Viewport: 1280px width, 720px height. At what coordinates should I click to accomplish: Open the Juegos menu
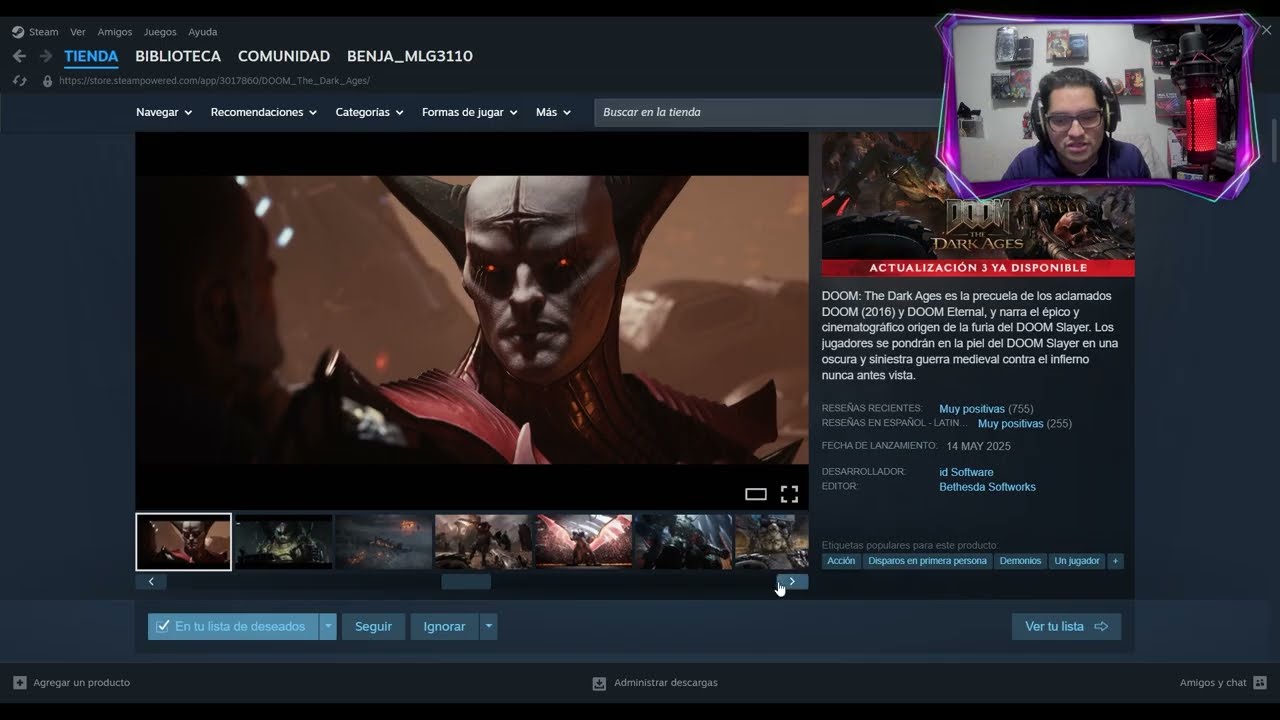pyautogui.click(x=160, y=32)
